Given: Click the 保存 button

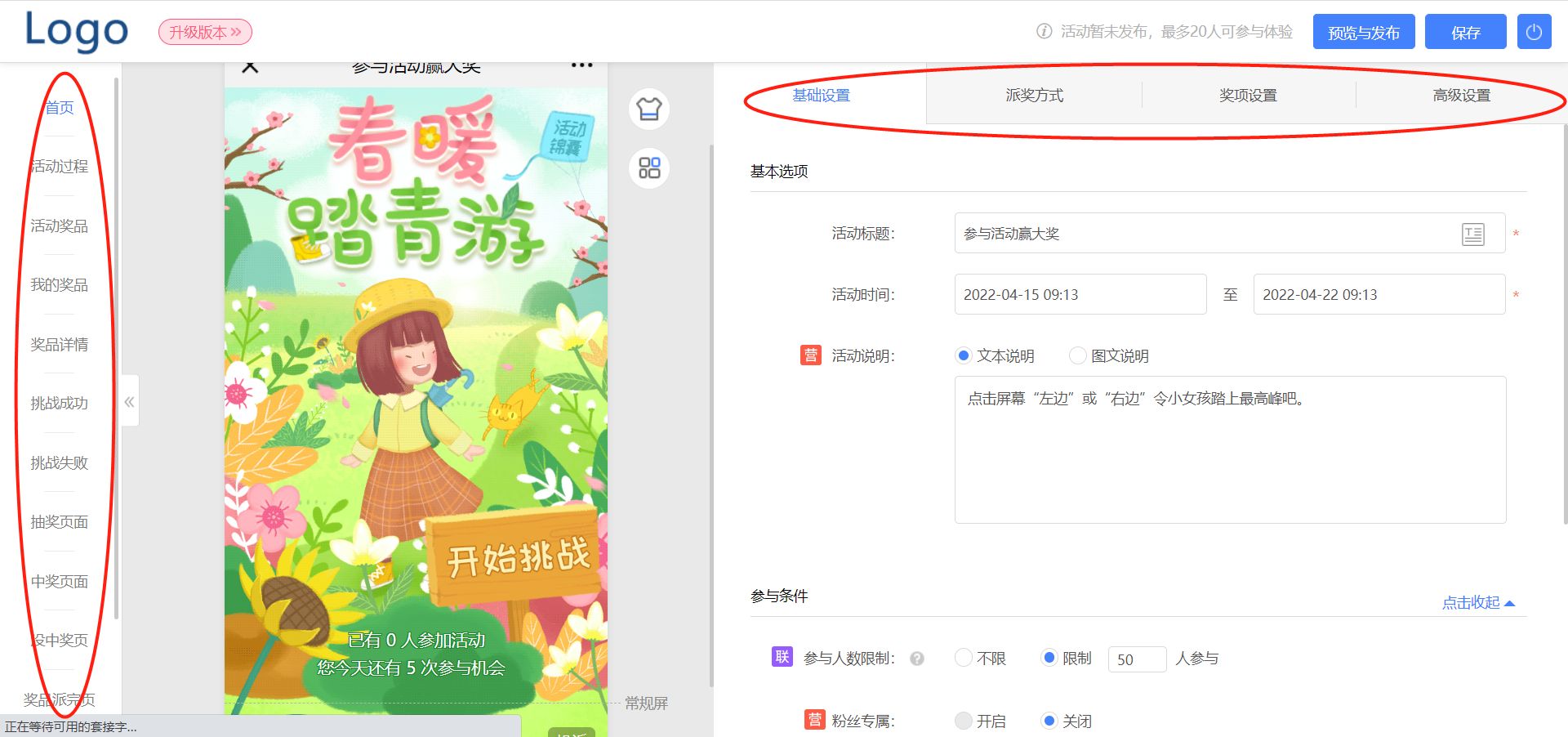Looking at the screenshot, I should (1465, 32).
